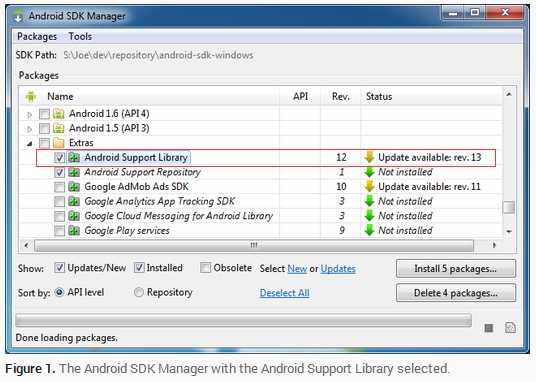Viewport: 536px width, 382px height.
Task: Check the Google Cloud Messaging for Android checkbox
Action: point(59,216)
